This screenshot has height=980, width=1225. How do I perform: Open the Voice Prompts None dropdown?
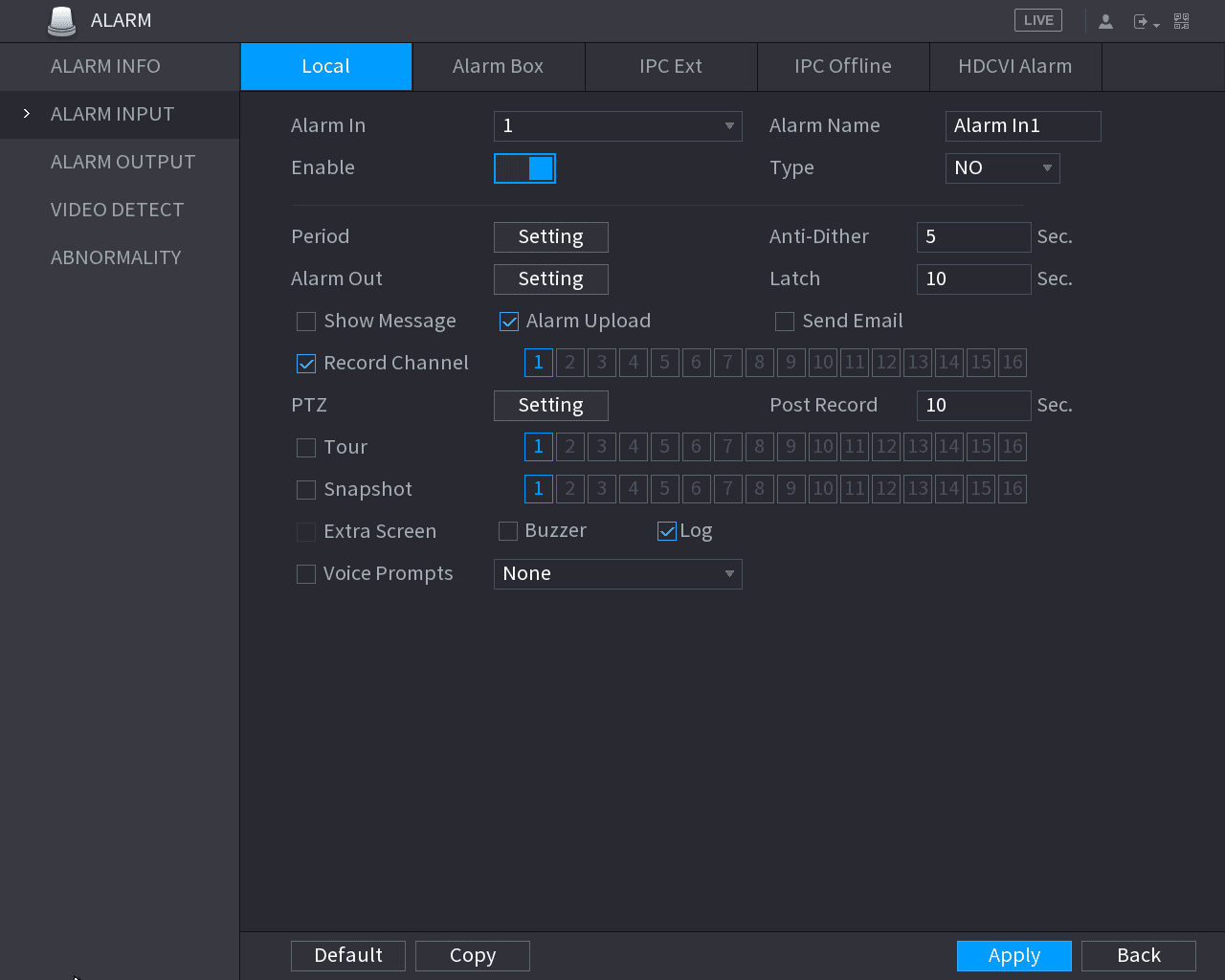click(618, 574)
